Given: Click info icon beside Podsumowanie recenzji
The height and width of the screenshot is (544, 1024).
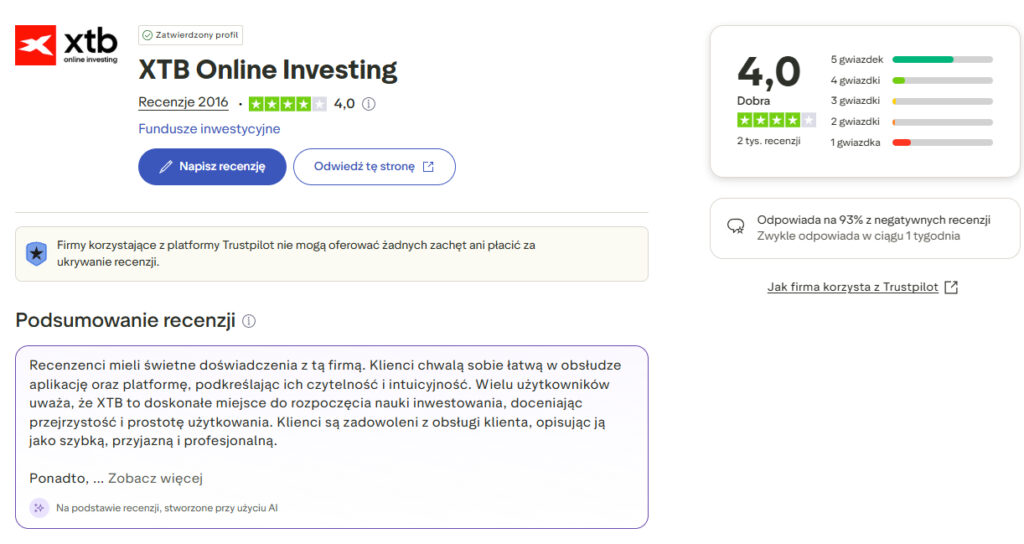Looking at the screenshot, I should coord(249,321).
